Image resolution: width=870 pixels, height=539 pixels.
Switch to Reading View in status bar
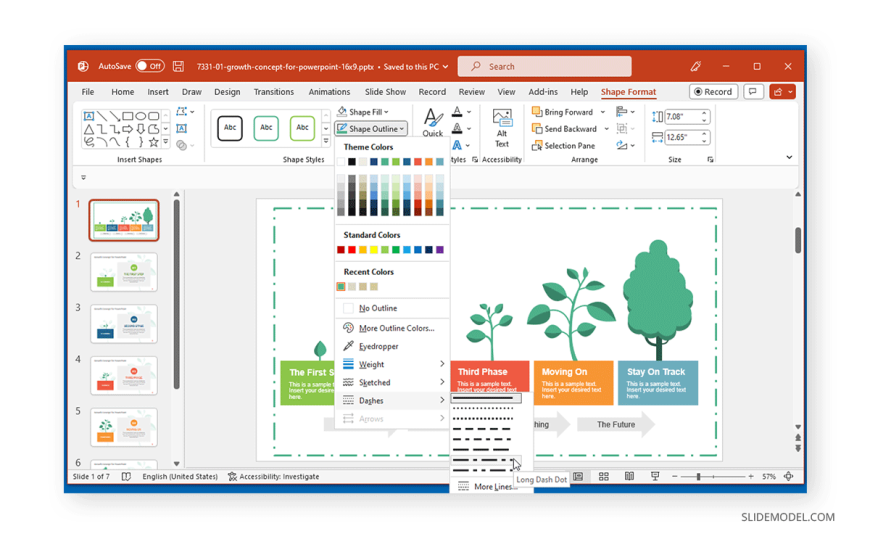[x=629, y=477]
